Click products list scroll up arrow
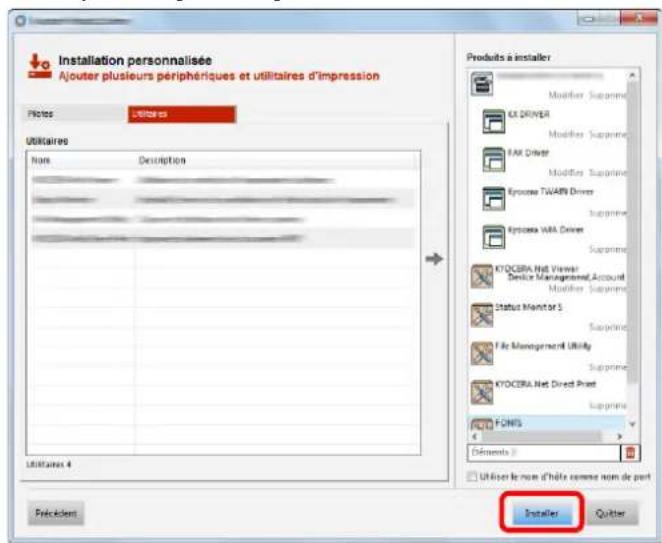Image resolution: width=662 pixels, height=543 pixels. (x=632, y=75)
